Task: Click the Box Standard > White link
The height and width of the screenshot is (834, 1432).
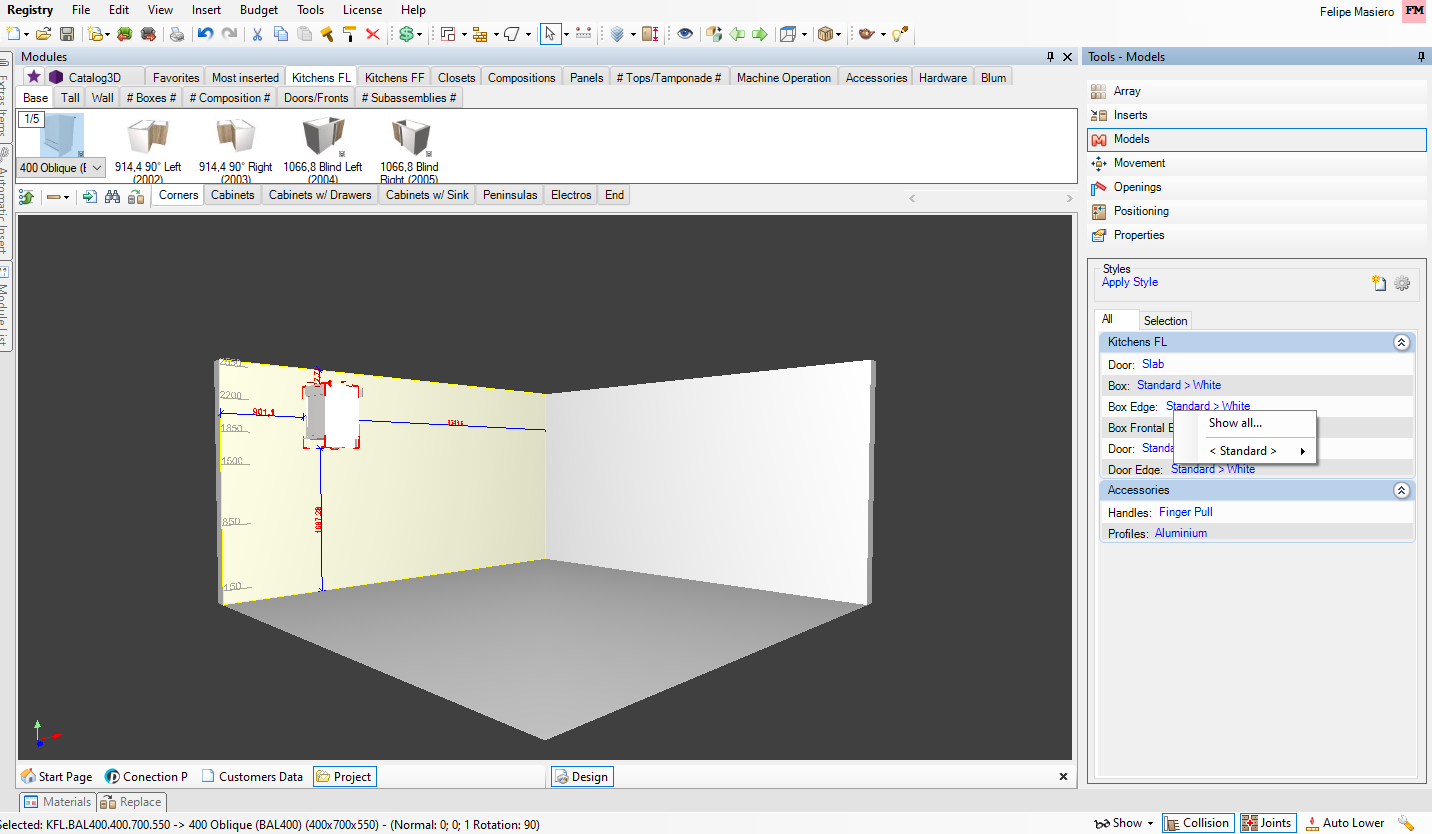Action: (x=1179, y=385)
